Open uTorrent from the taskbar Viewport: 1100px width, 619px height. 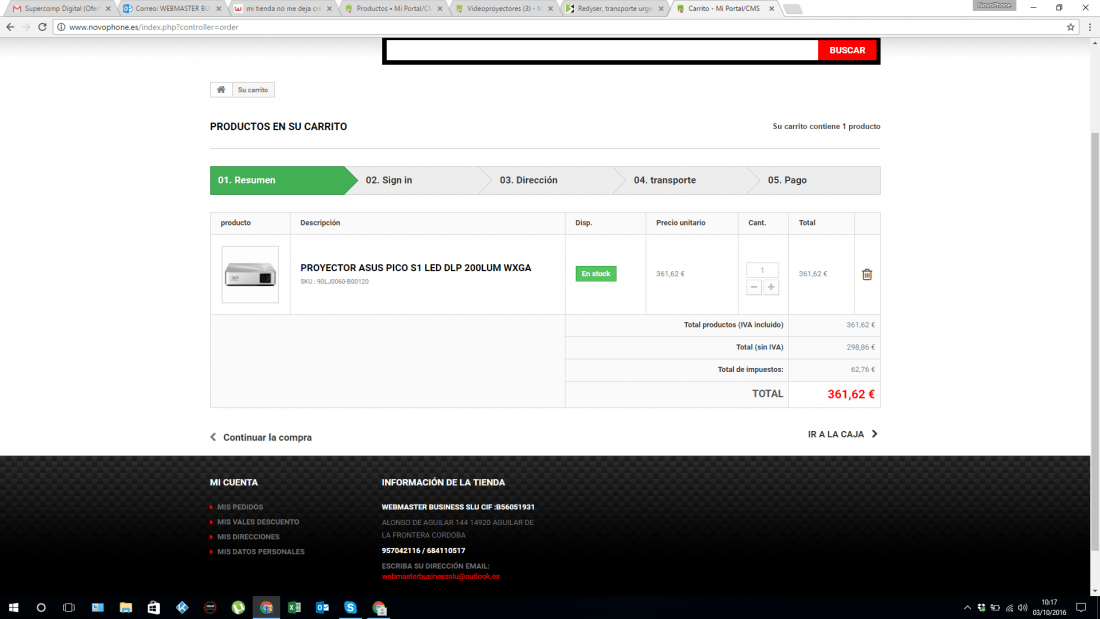click(239, 608)
